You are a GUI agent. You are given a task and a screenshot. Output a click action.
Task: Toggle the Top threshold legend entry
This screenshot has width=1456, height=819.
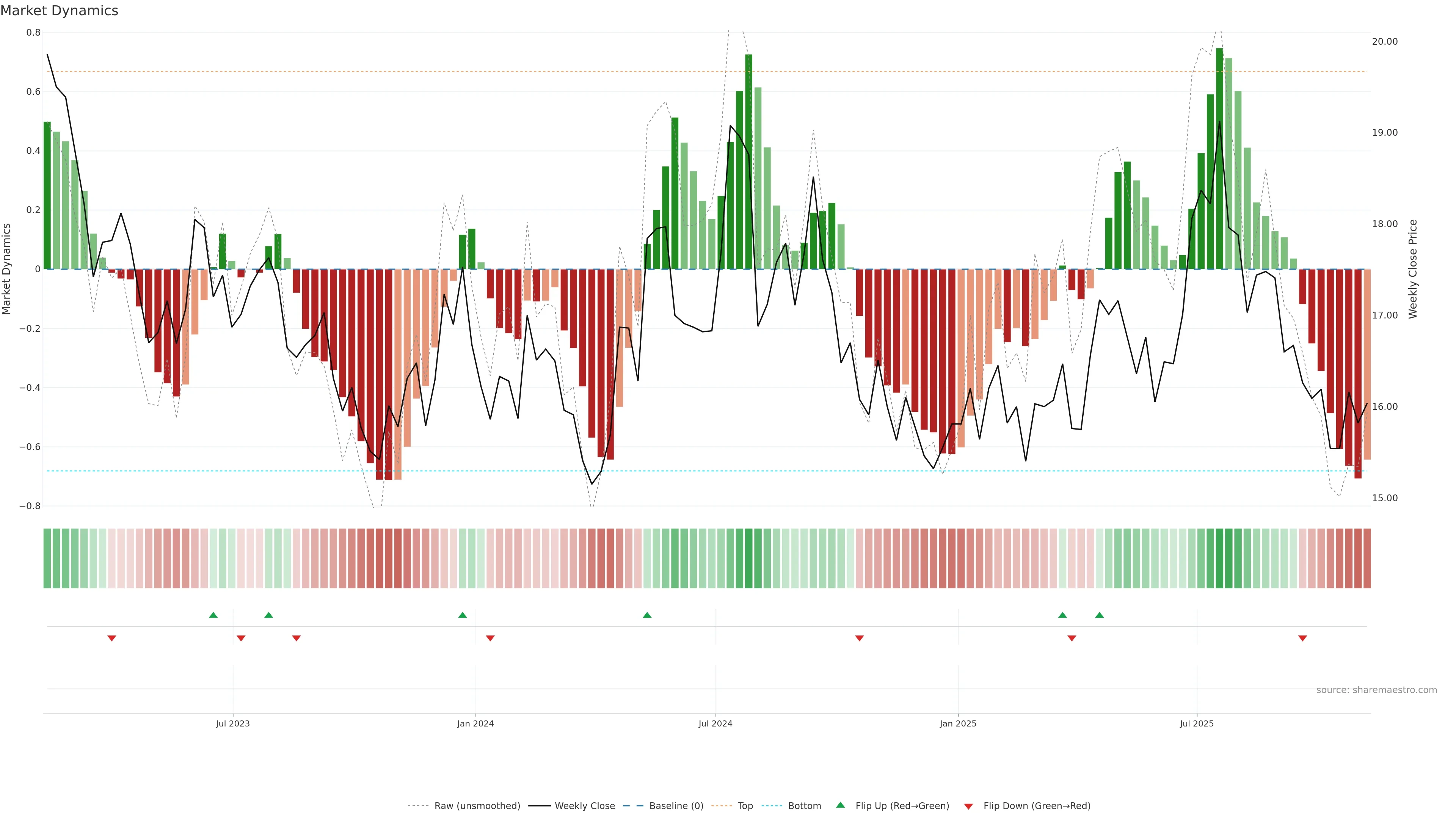745,806
